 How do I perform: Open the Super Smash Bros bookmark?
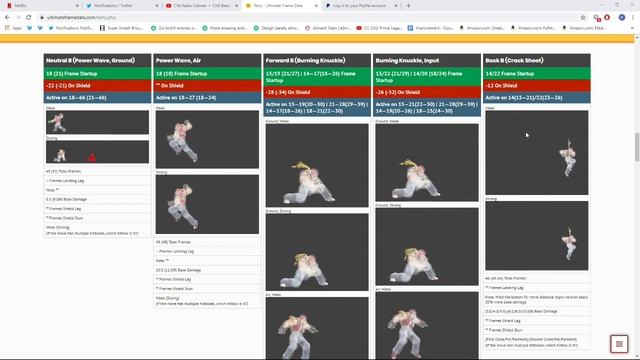[122, 28]
